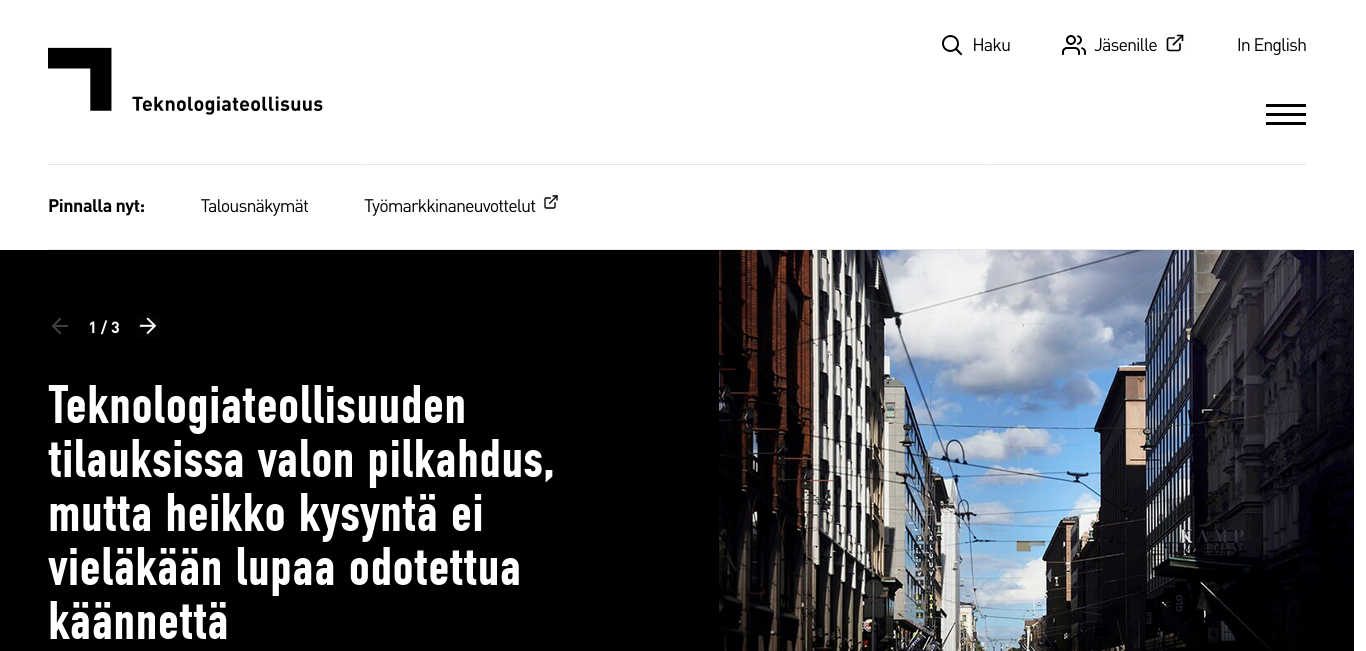Go to previous slide with left arrow

[60, 326]
